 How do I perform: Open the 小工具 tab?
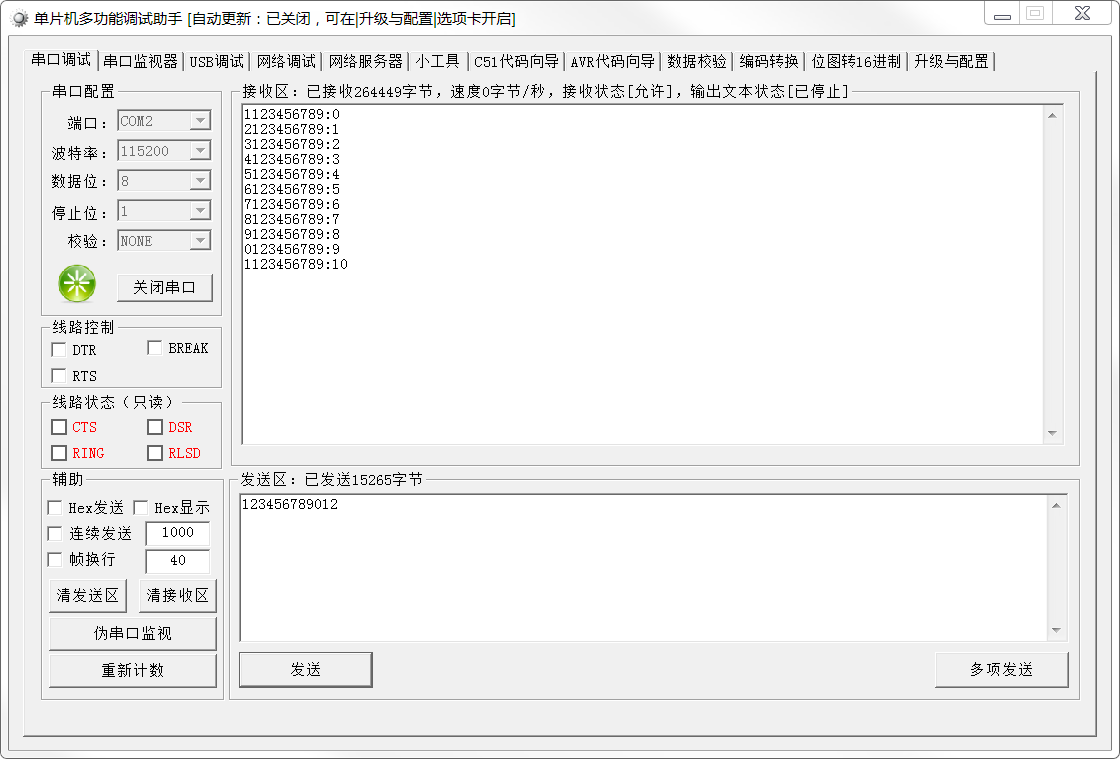(437, 61)
